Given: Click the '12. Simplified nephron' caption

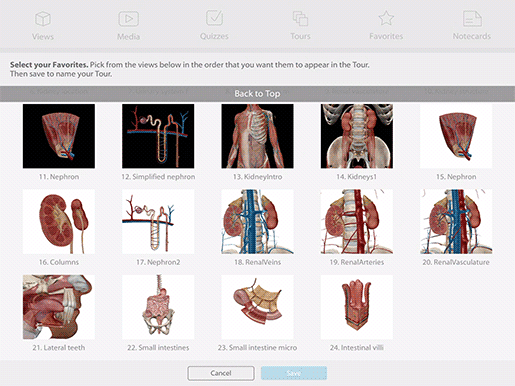Looking at the screenshot, I should click(158, 177).
